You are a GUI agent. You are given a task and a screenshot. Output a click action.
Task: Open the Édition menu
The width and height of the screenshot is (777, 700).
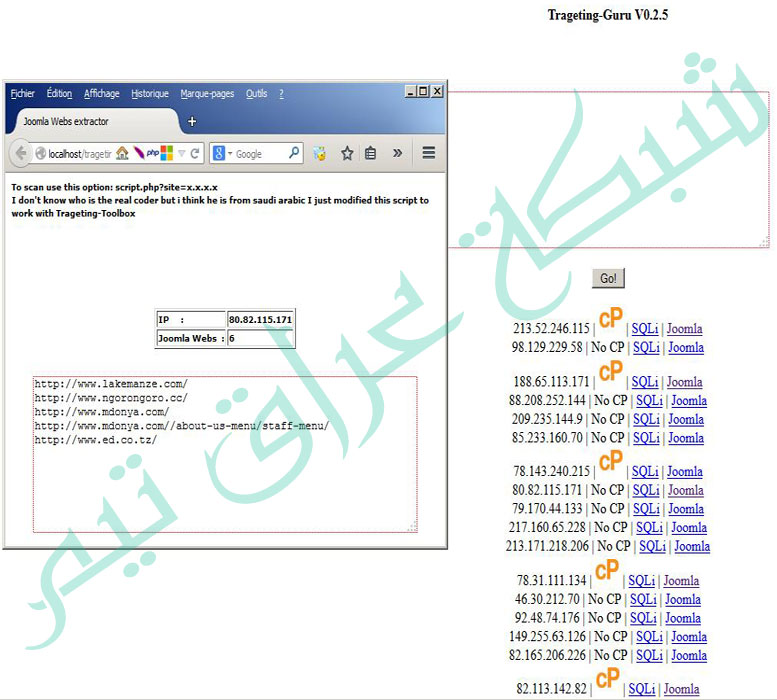59,94
